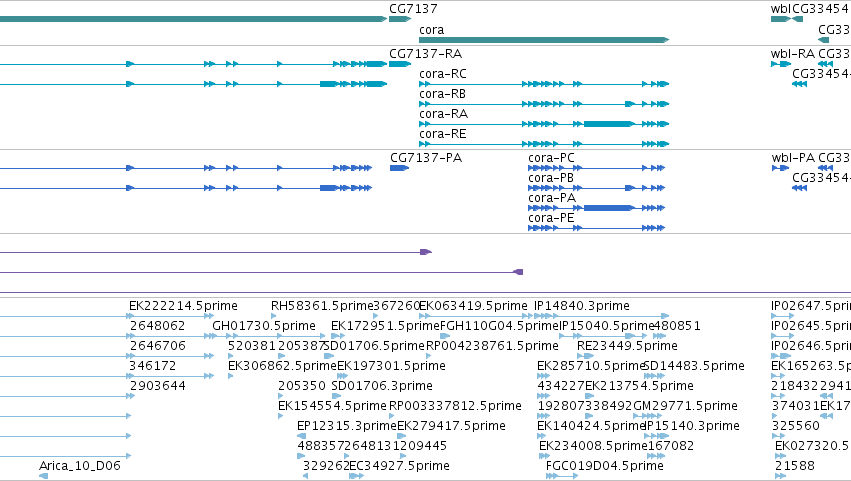
Task: Click the thick coding block of cora-PA
Action: 608,208
